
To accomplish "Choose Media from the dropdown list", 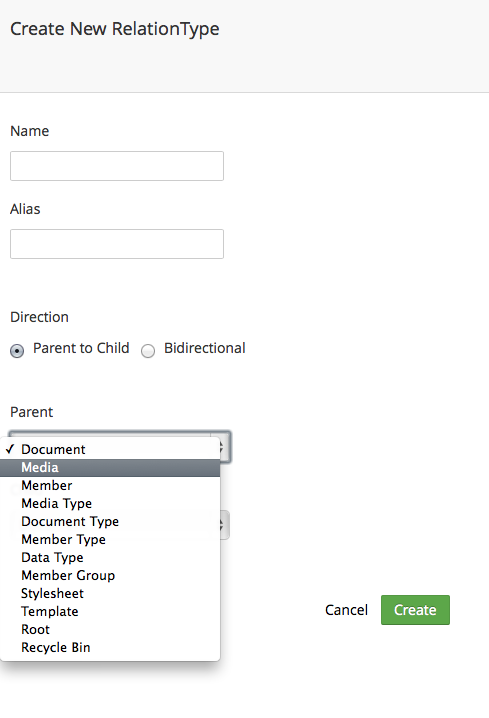I will pos(110,468).
